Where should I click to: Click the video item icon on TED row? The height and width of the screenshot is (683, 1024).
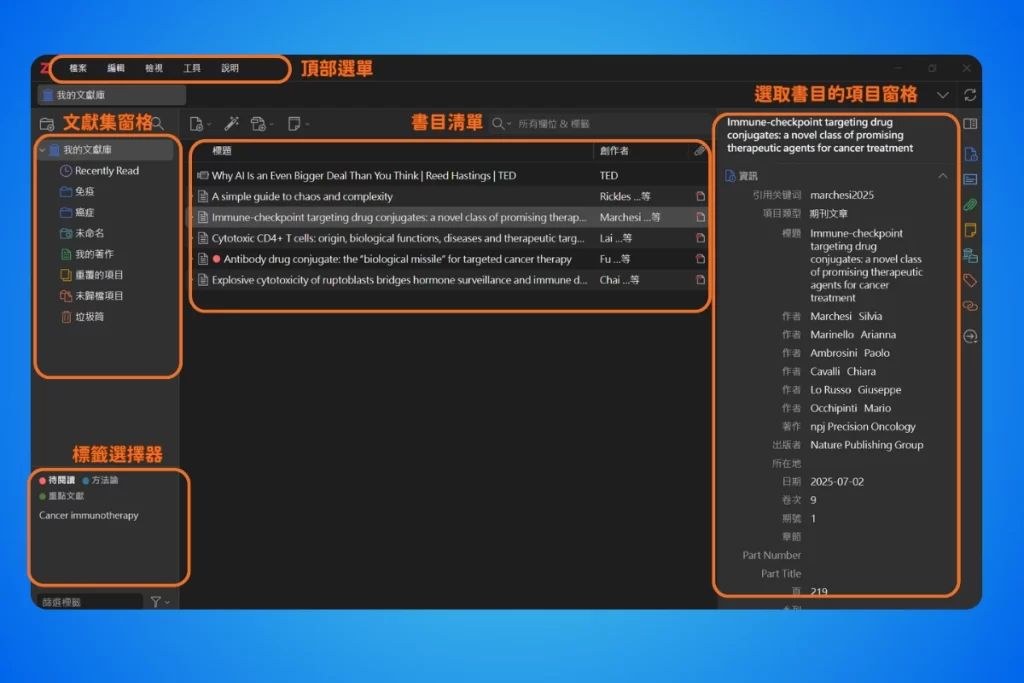[203, 176]
